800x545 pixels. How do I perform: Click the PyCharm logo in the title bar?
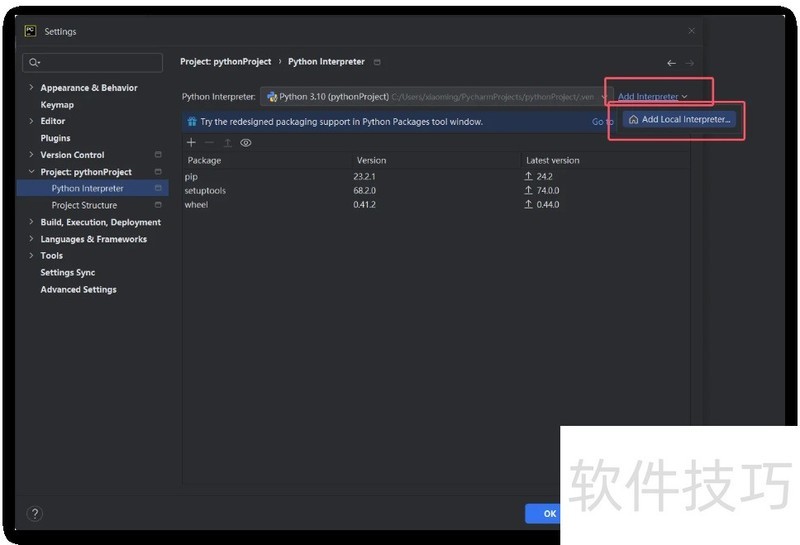[x=31, y=31]
